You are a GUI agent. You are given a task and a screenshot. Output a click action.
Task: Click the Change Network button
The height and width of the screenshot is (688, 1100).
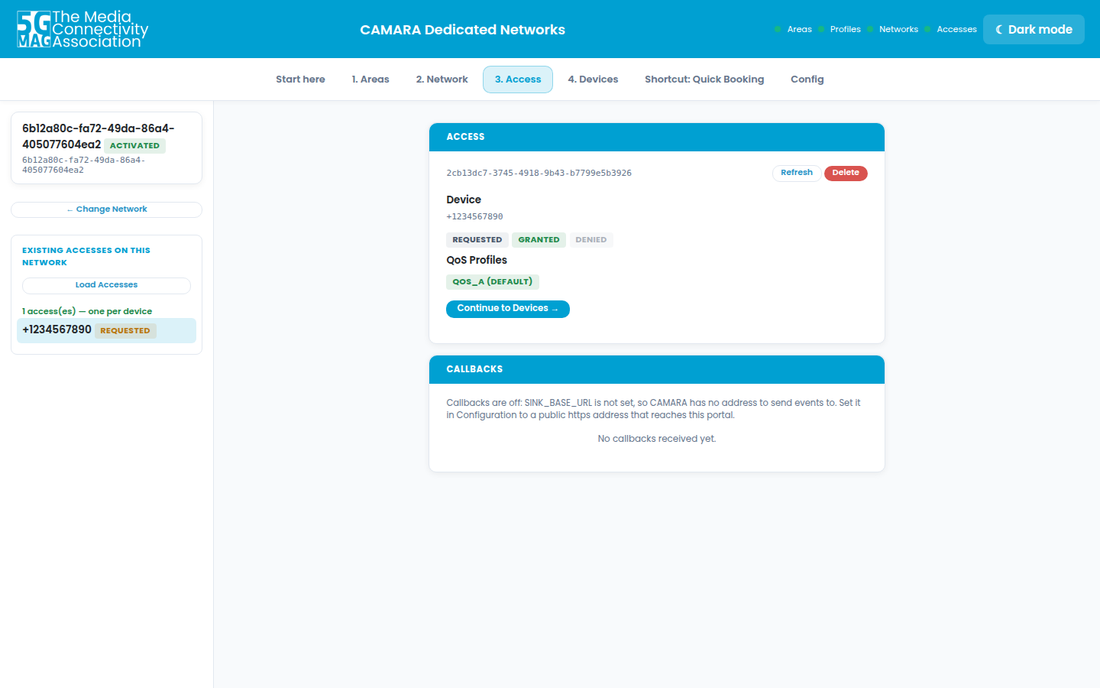click(107, 209)
